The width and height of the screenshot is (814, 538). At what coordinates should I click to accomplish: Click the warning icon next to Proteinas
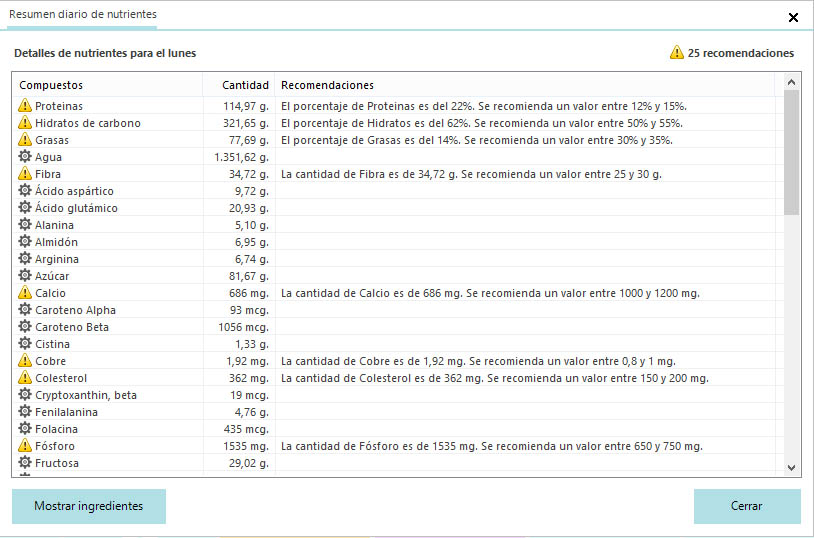coord(25,105)
